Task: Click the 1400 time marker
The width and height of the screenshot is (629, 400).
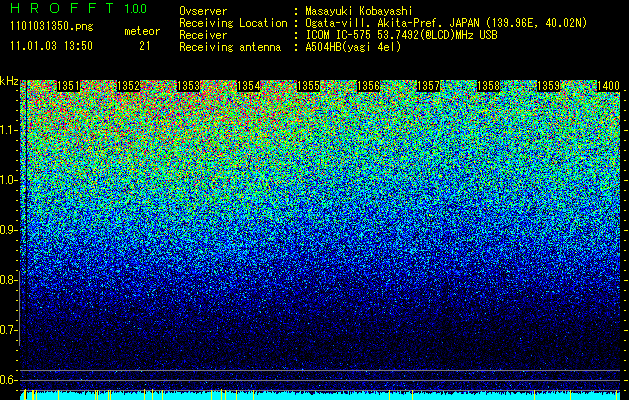Action: (608, 86)
